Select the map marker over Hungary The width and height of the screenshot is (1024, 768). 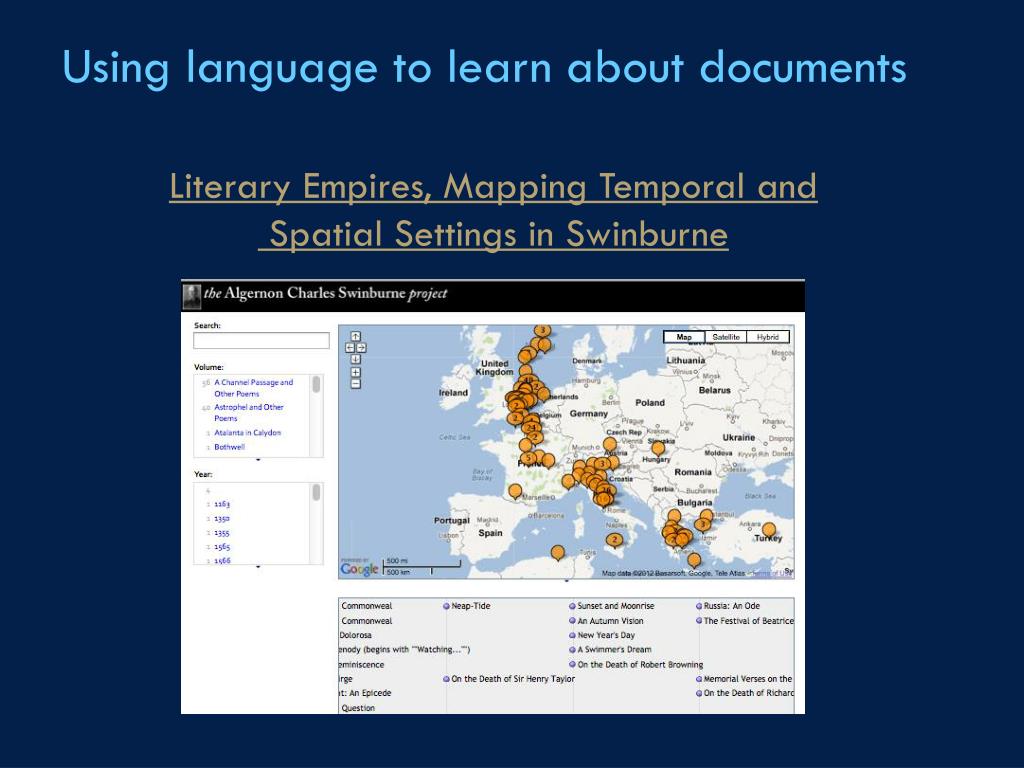[658, 448]
